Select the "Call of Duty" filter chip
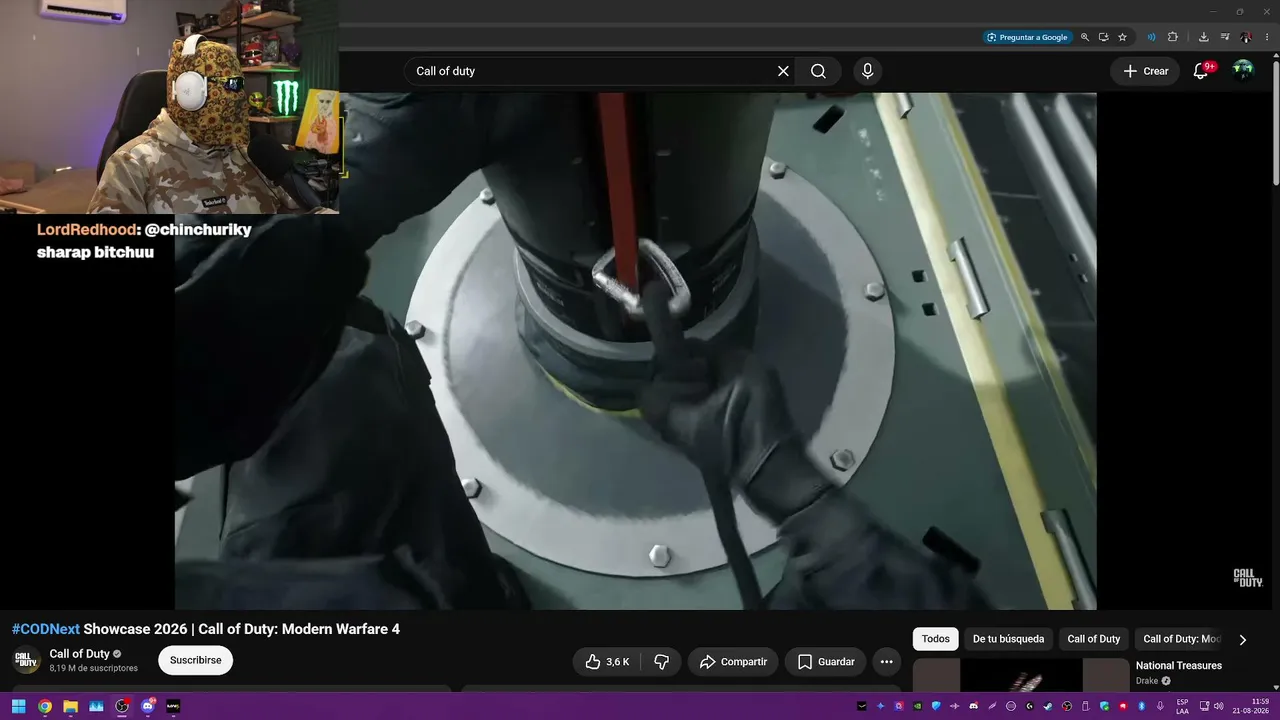Viewport: 1280px width, 720px height. click(x=1094, y=639)
